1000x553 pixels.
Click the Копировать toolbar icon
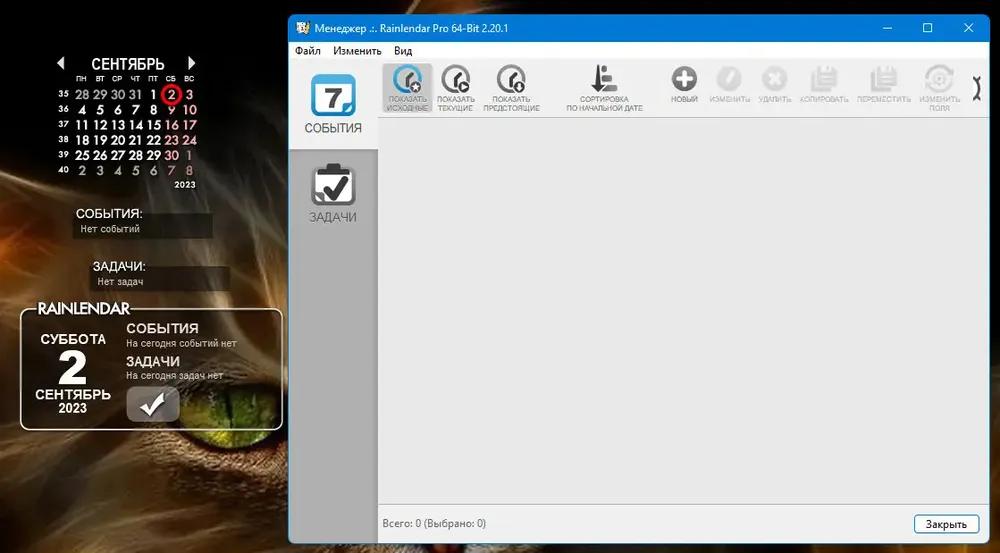(x=824, y=84)
